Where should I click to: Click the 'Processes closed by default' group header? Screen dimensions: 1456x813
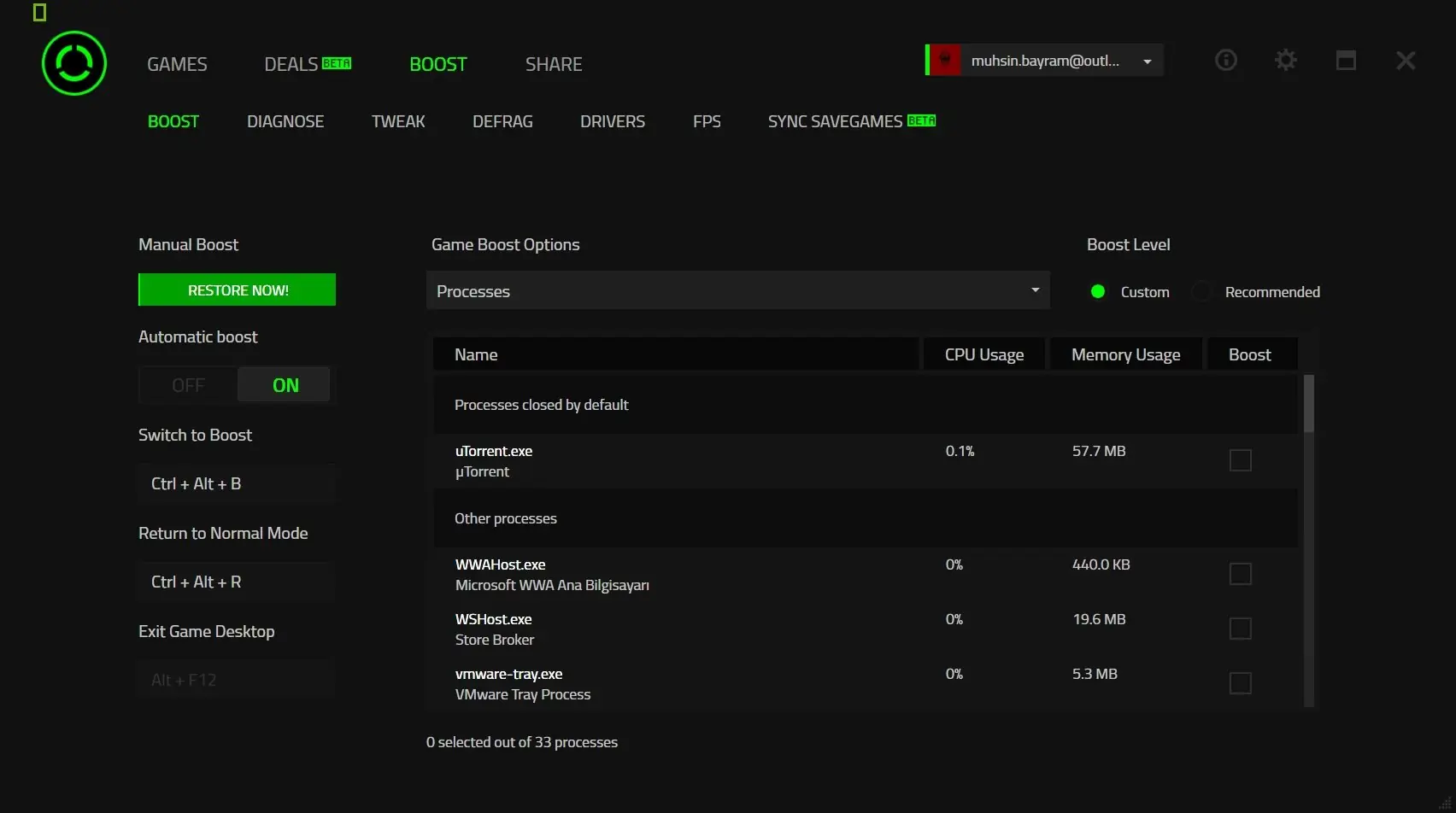866,405
